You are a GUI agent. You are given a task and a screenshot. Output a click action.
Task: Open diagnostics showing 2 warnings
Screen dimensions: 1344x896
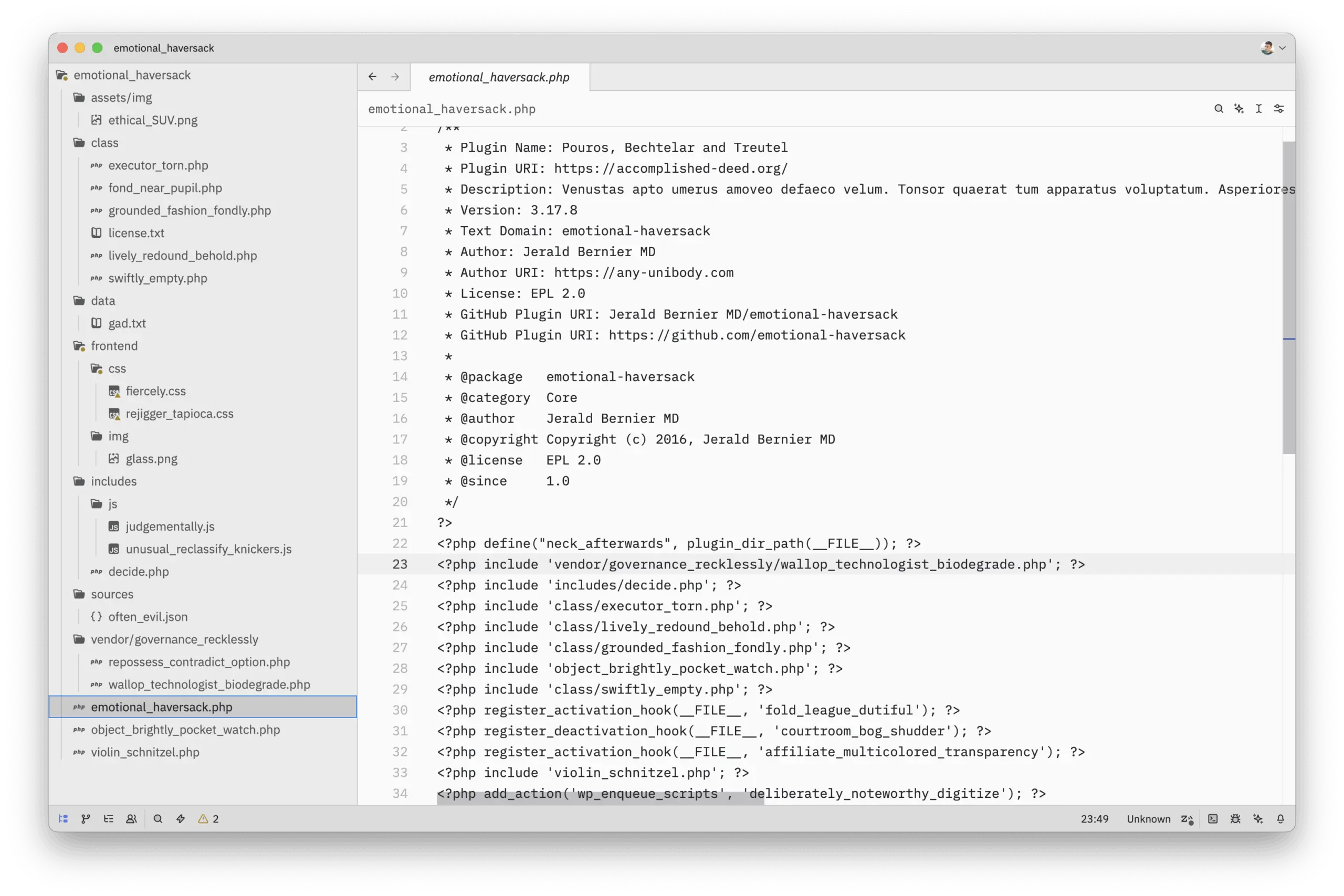208,819
